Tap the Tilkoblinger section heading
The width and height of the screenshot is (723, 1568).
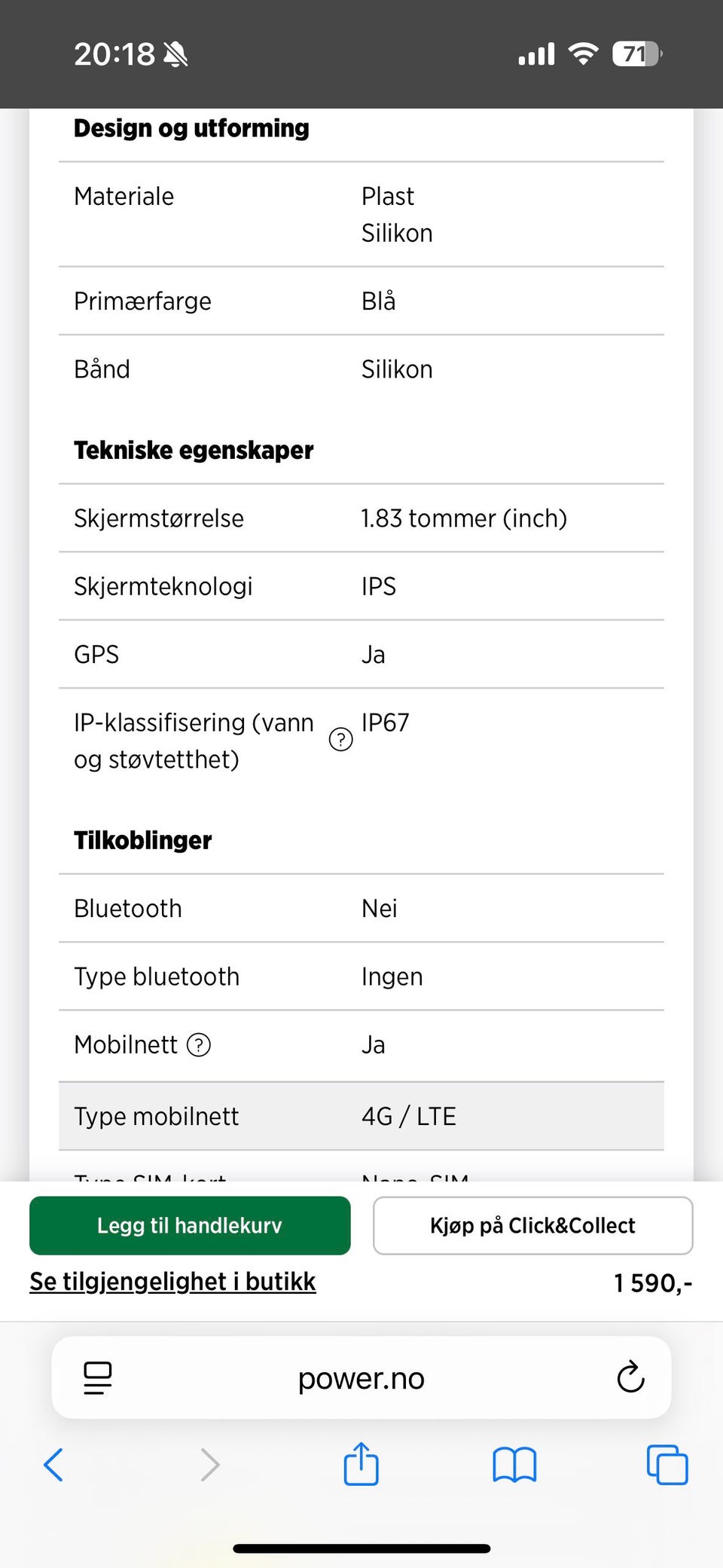pos(143,840)
